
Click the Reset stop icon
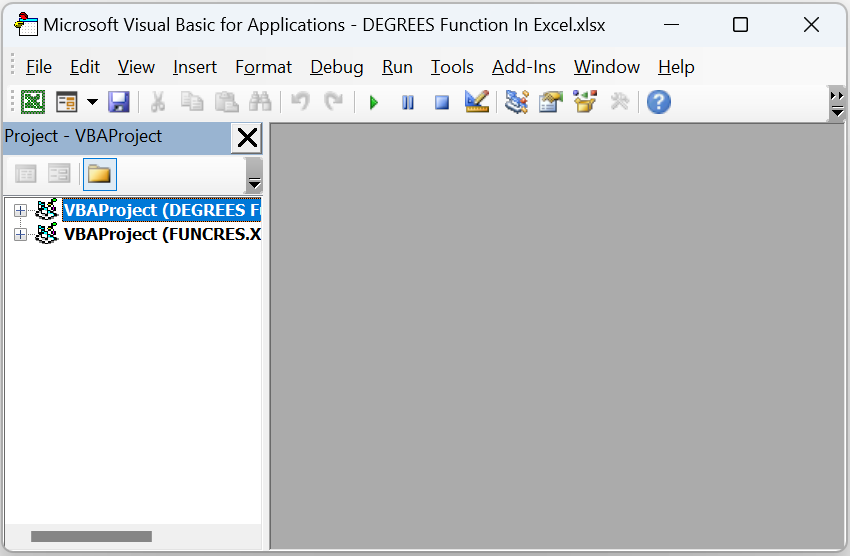tap(442, 102)
